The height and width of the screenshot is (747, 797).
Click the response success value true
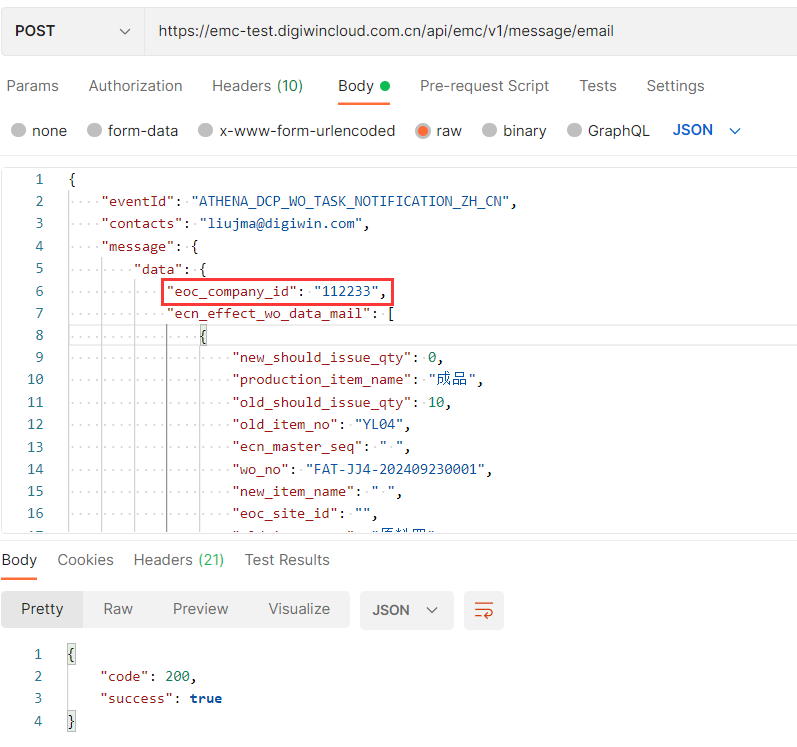point(206,699)
